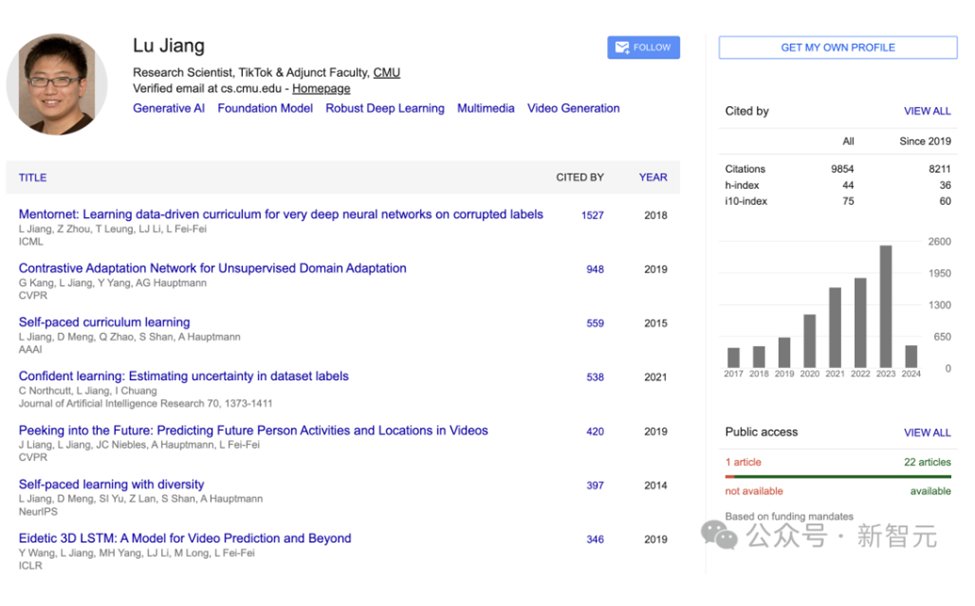
Task: Open GET MY OWN PROFILE button
Action: pos(838,47)
